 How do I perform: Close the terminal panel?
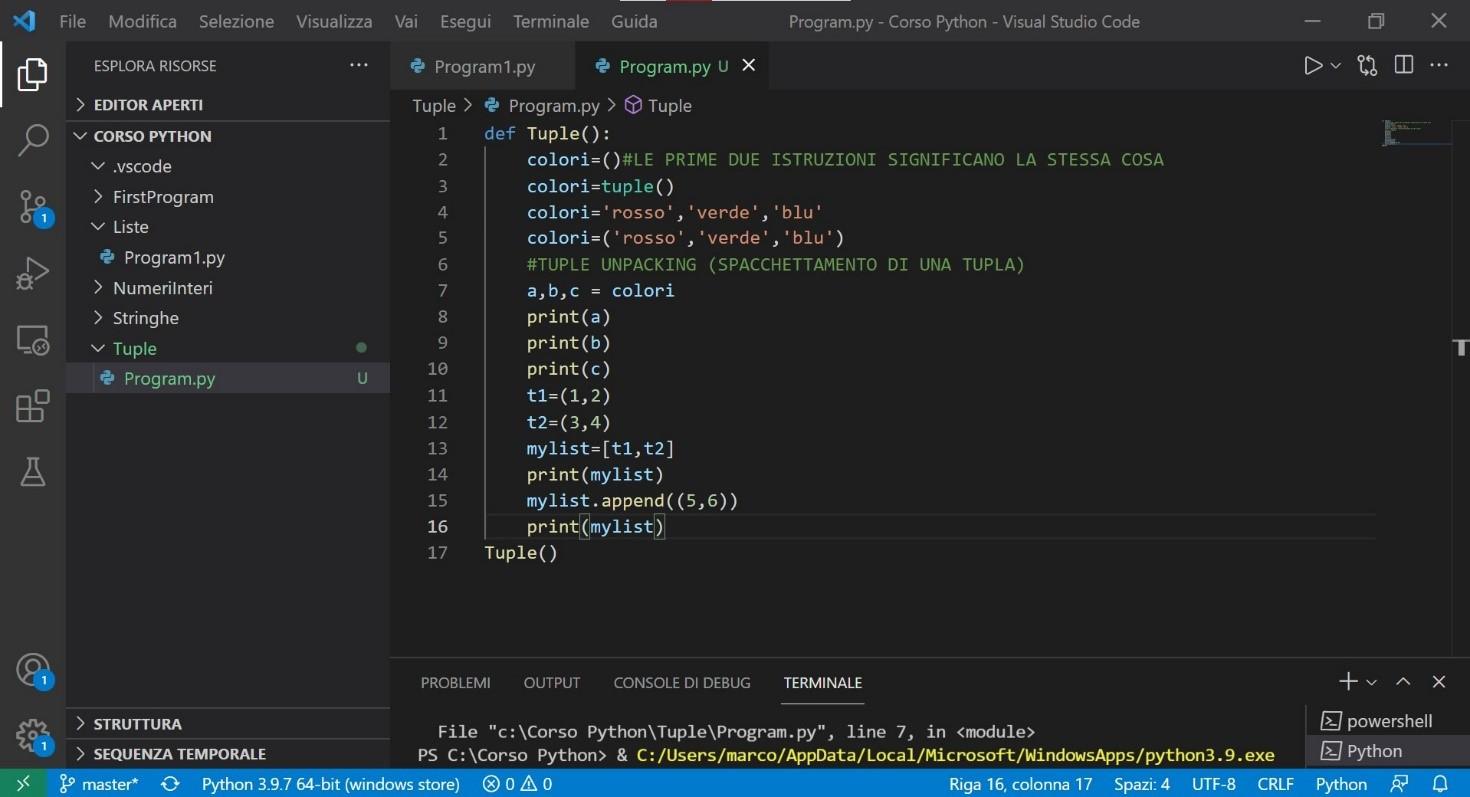tap(1439, 682)
